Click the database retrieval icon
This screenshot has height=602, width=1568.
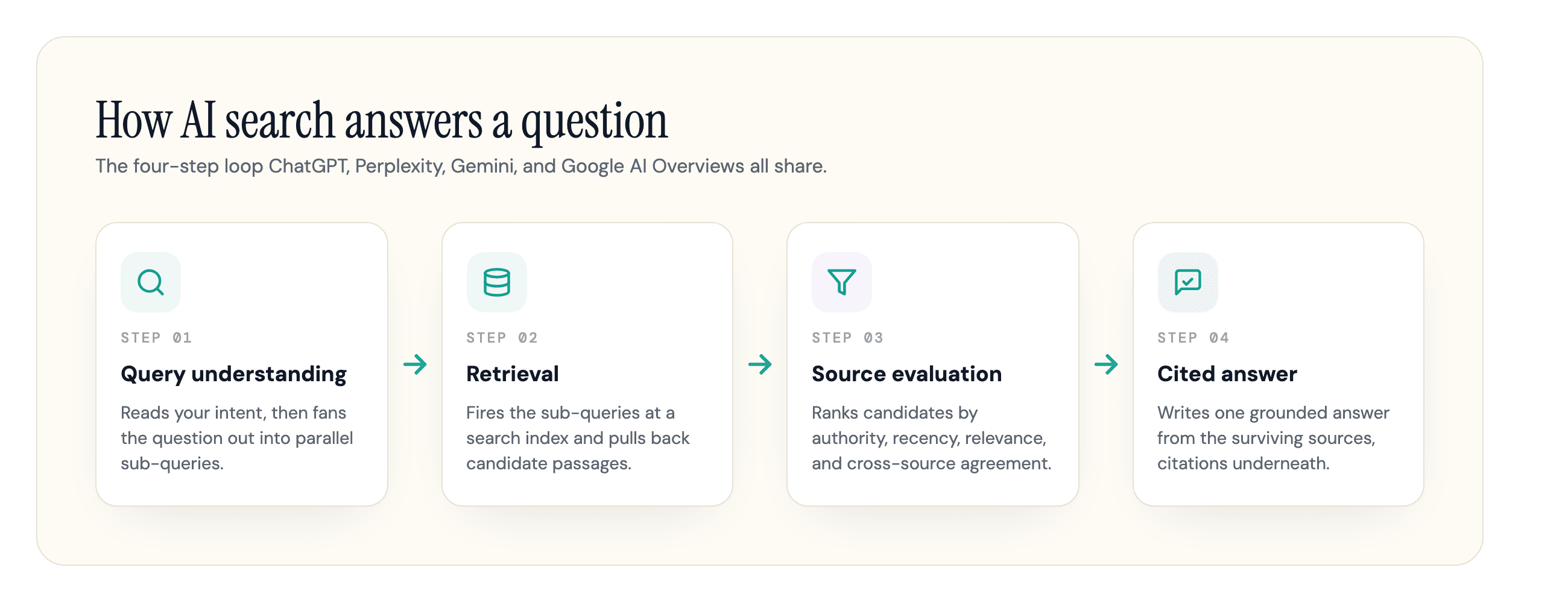click(x=496, y=282)
